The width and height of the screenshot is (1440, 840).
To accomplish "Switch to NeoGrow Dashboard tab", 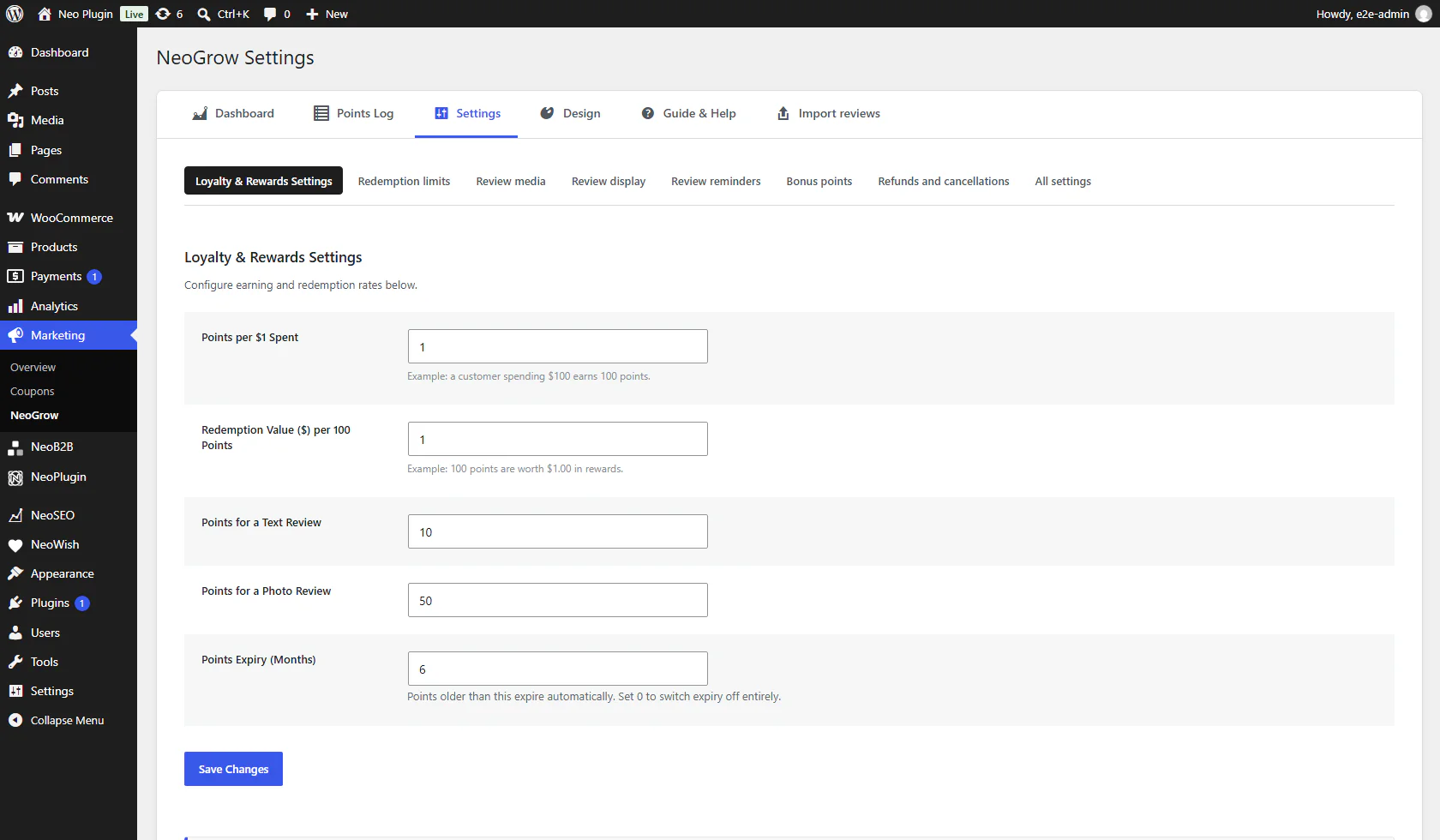I will click(x=233, y=113).
